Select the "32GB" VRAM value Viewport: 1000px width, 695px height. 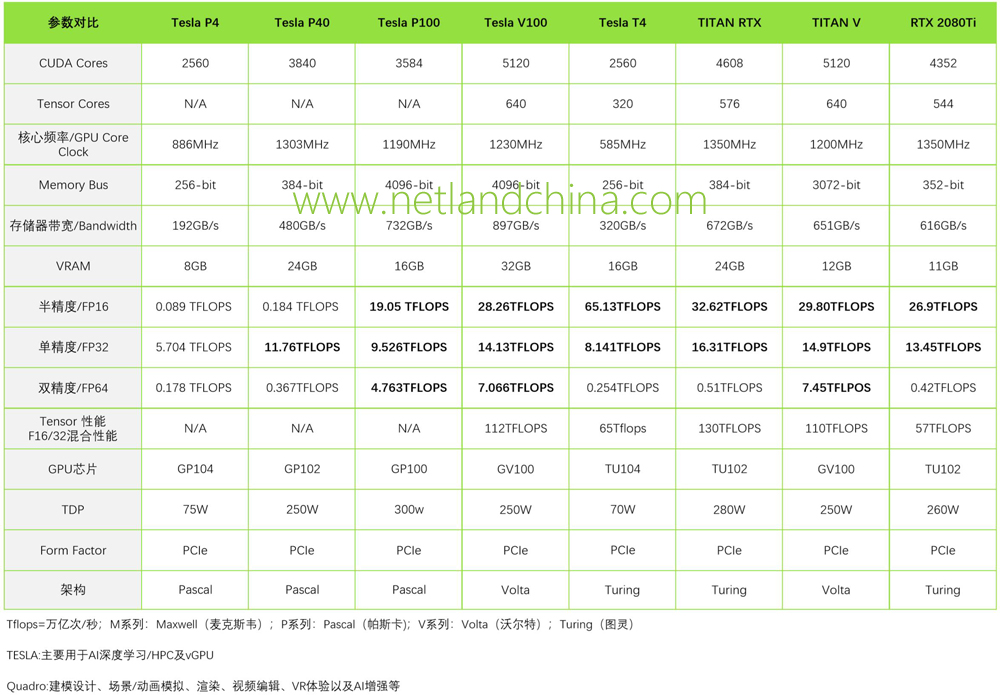[x=515, y=267]
